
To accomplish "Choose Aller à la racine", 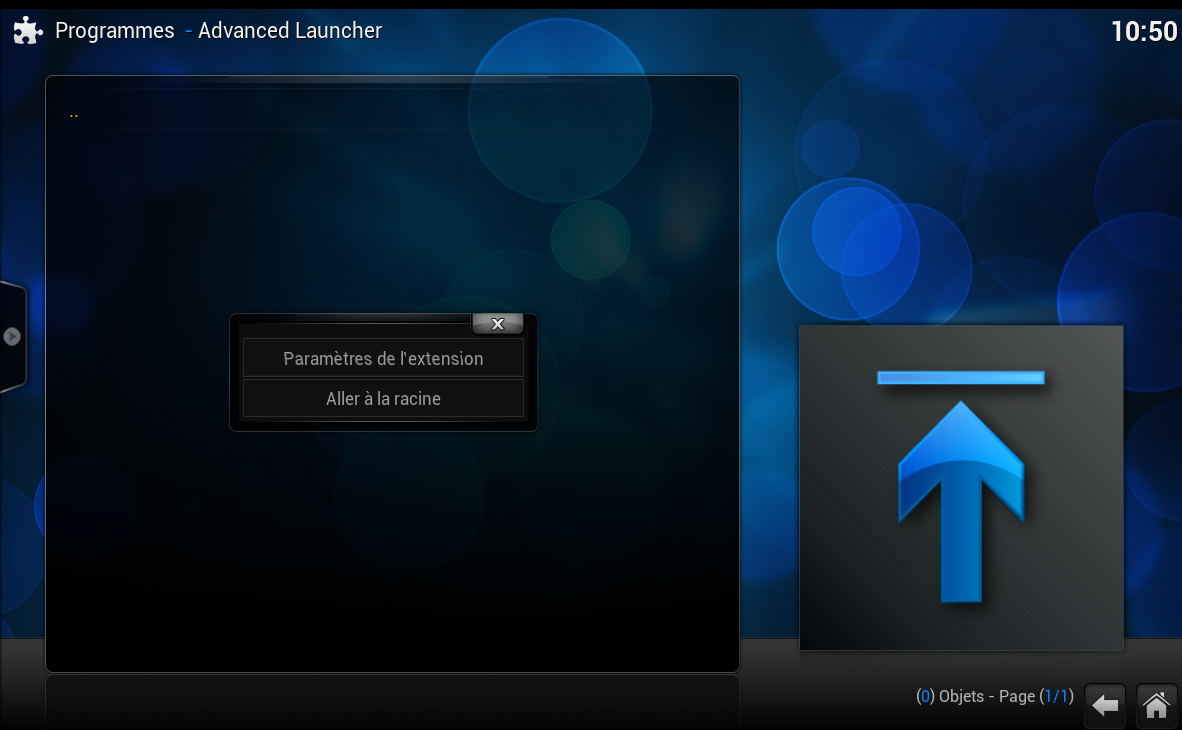I will [383, 398].
